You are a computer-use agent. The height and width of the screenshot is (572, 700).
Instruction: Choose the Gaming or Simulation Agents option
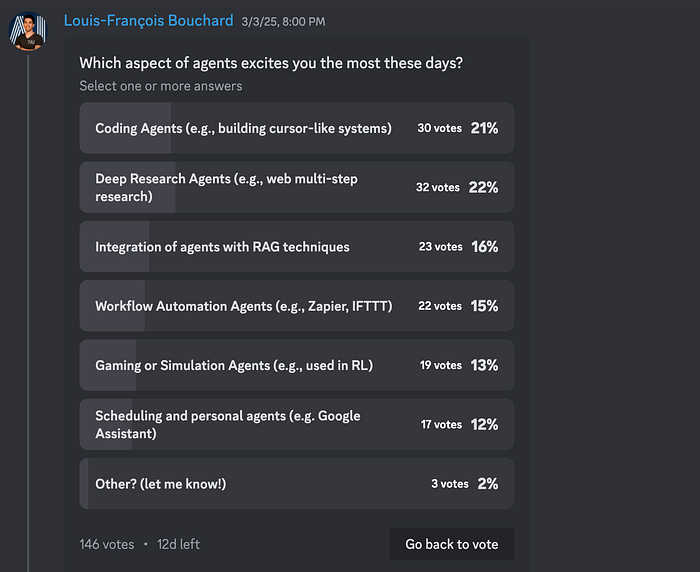pos(296,366)
